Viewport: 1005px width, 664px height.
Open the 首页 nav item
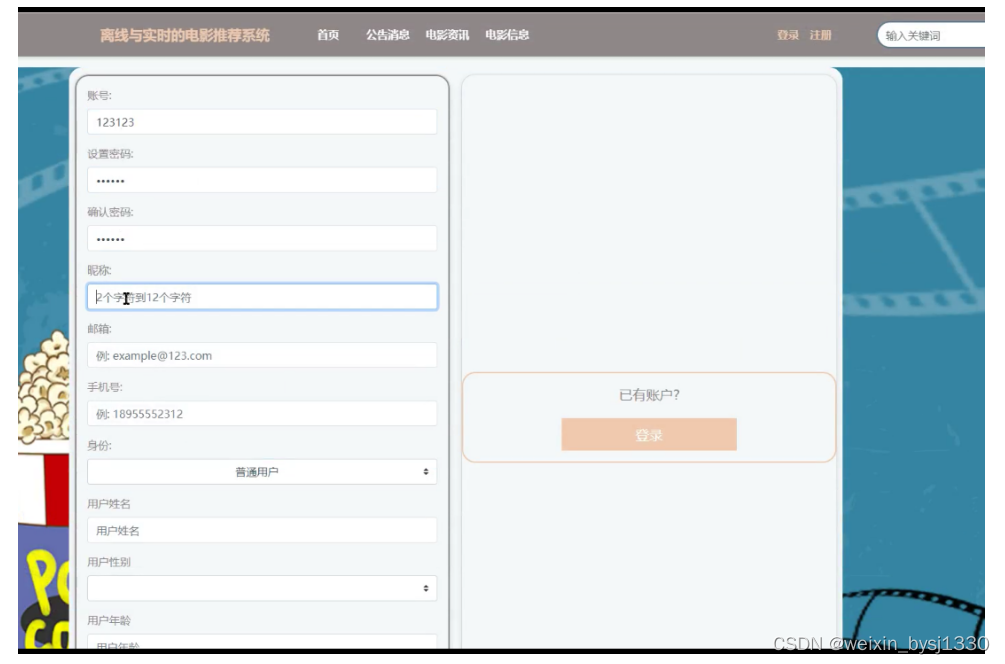point(328,35)
